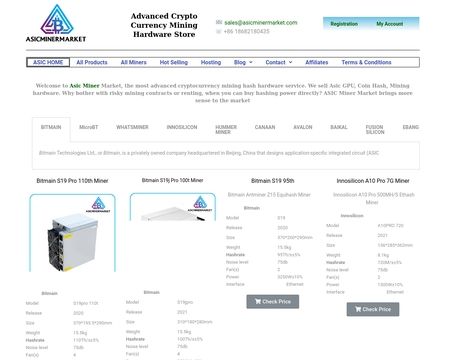The height and width of the screenshot is (360, 450).
Task: Click the Bitmain Technologies description text
Action: (209, 153)
